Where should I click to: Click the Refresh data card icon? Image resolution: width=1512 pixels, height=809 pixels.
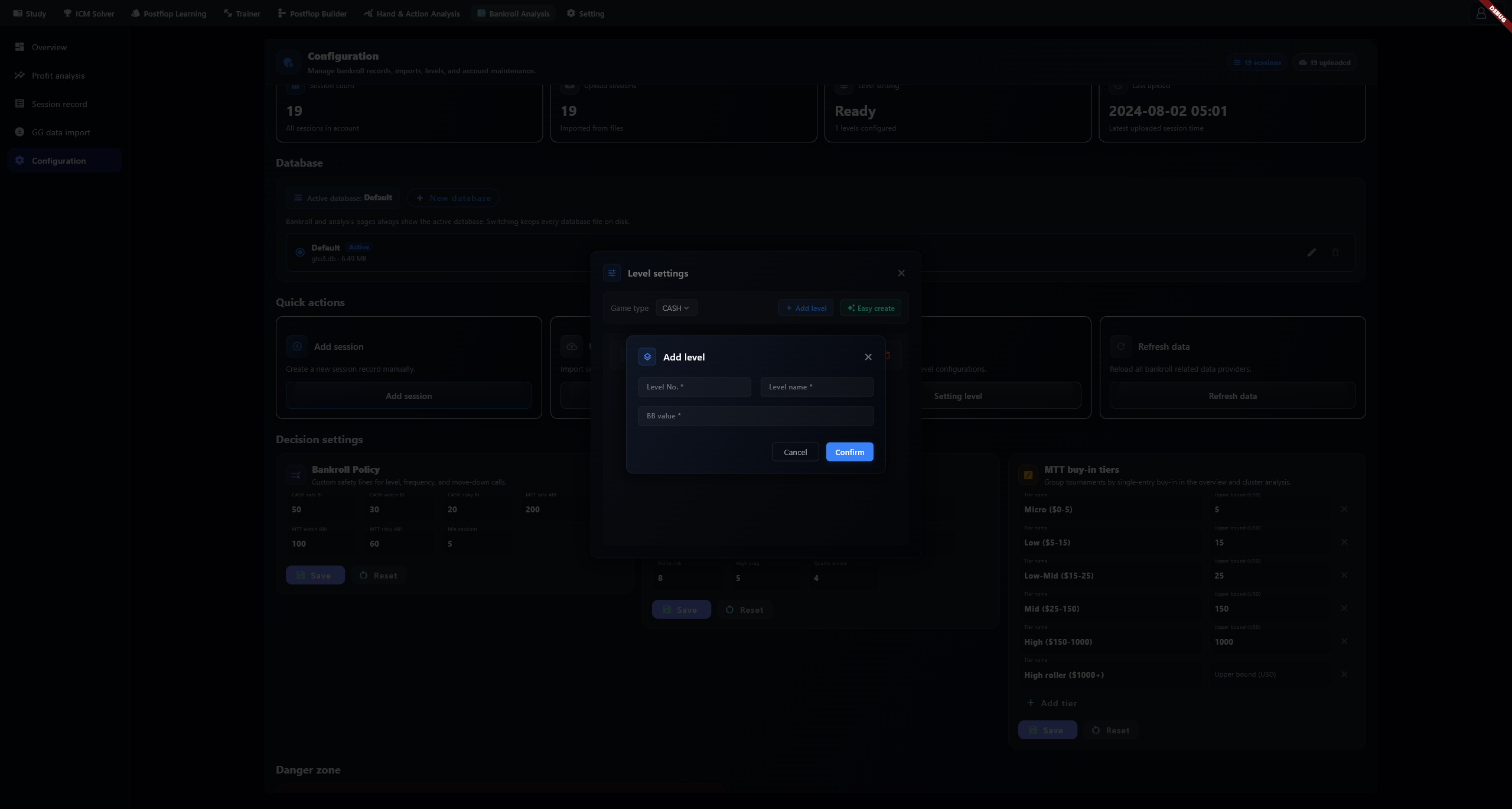pos(1120,346)
